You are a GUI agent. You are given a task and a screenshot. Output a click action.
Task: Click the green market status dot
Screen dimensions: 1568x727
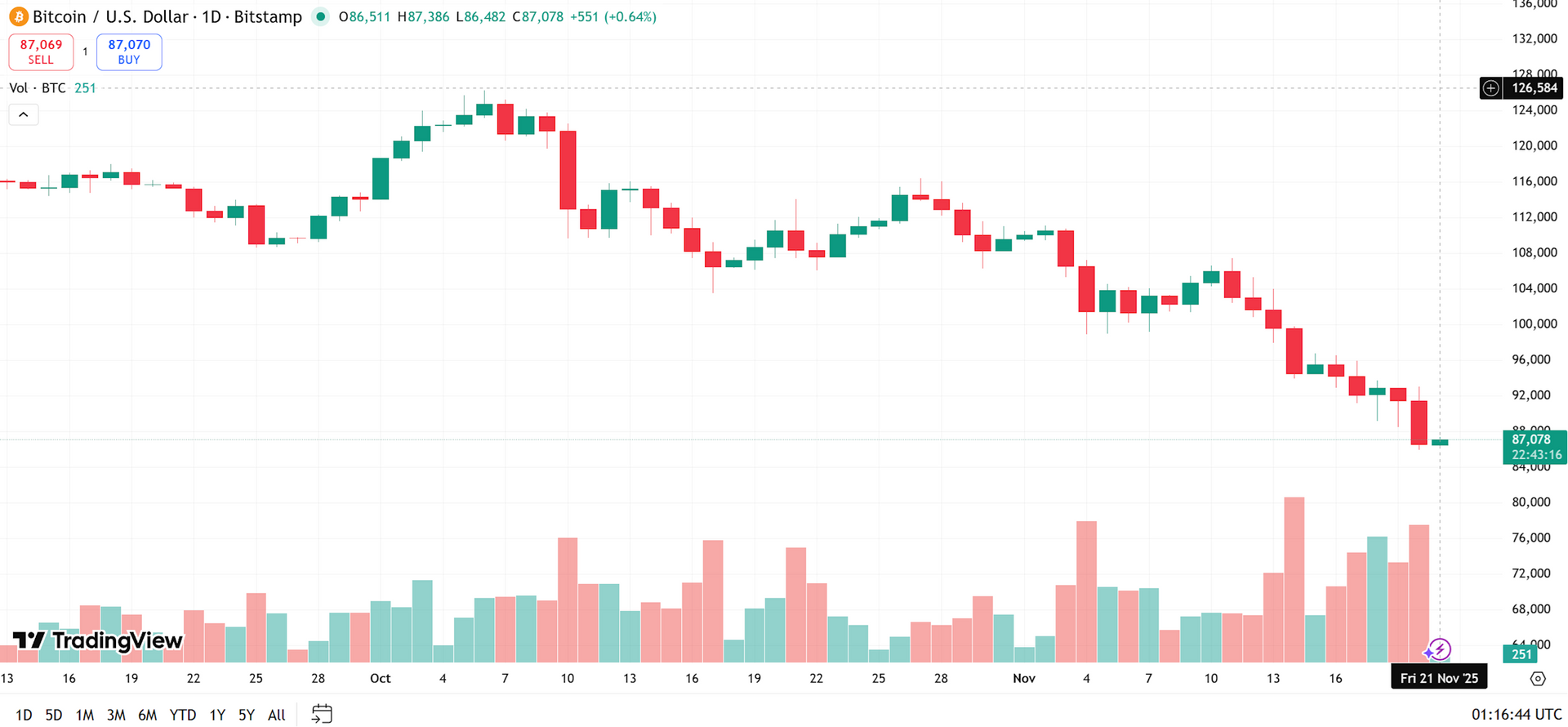321,16
